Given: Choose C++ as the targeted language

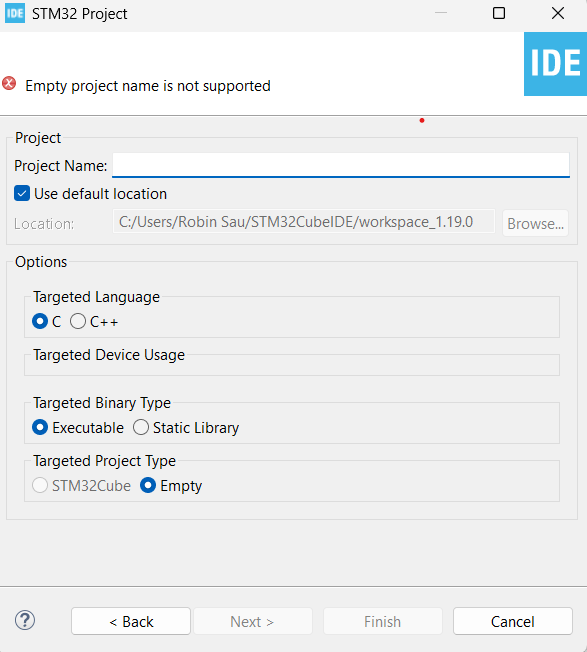Looking at the screenshot, I should click(78, 321).
